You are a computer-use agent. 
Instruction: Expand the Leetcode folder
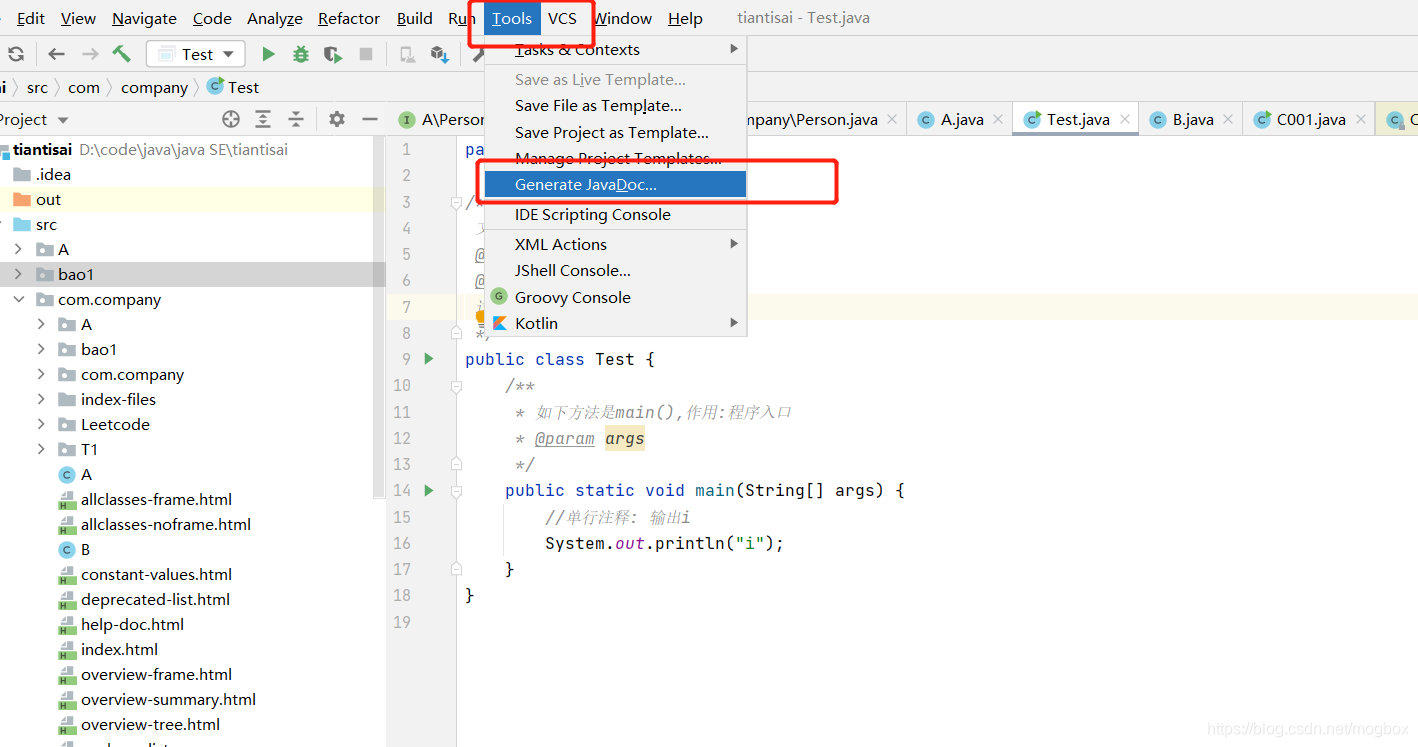(x=41, y=424)
